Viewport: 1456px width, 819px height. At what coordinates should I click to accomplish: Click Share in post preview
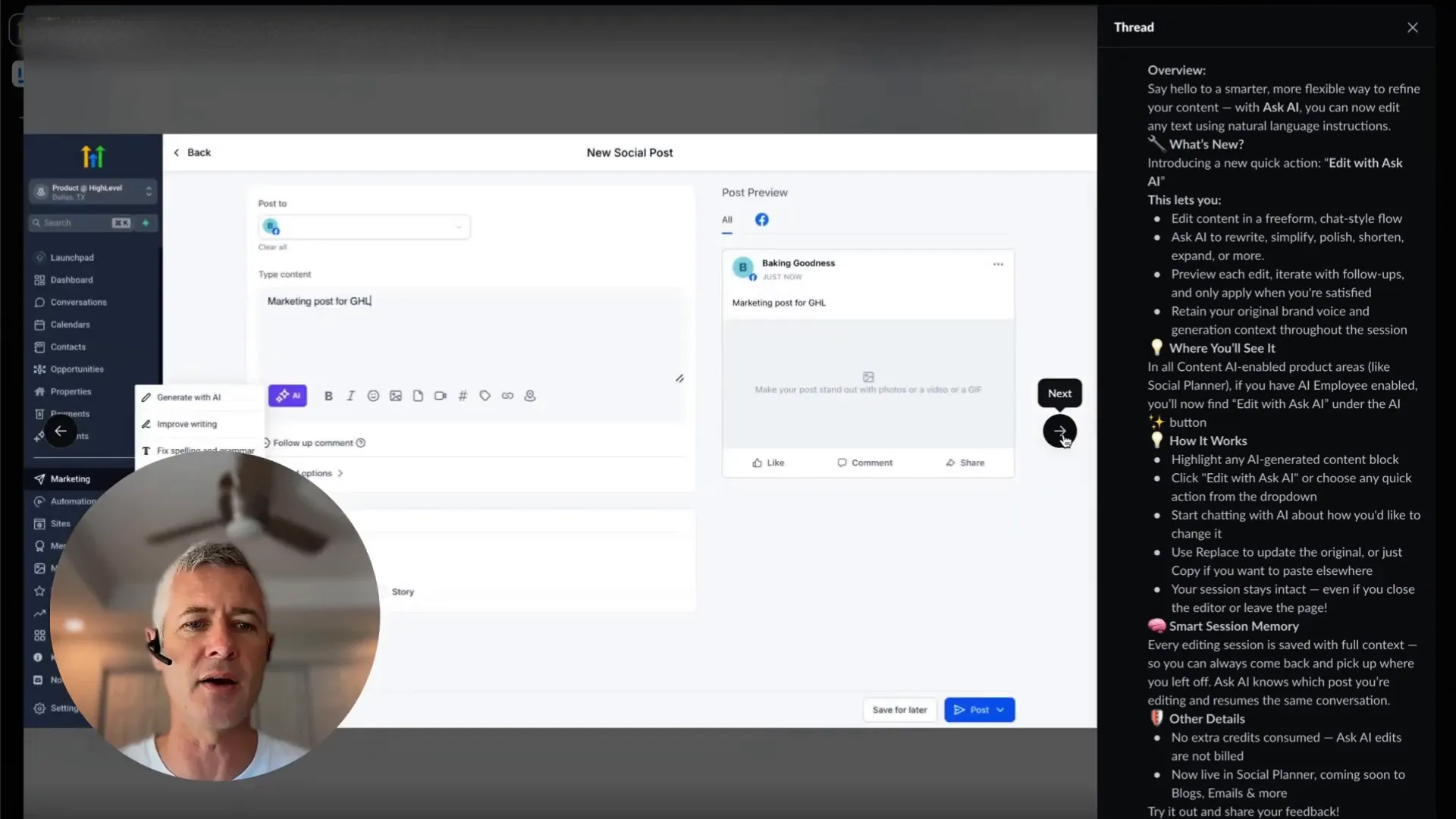(965, 463)
